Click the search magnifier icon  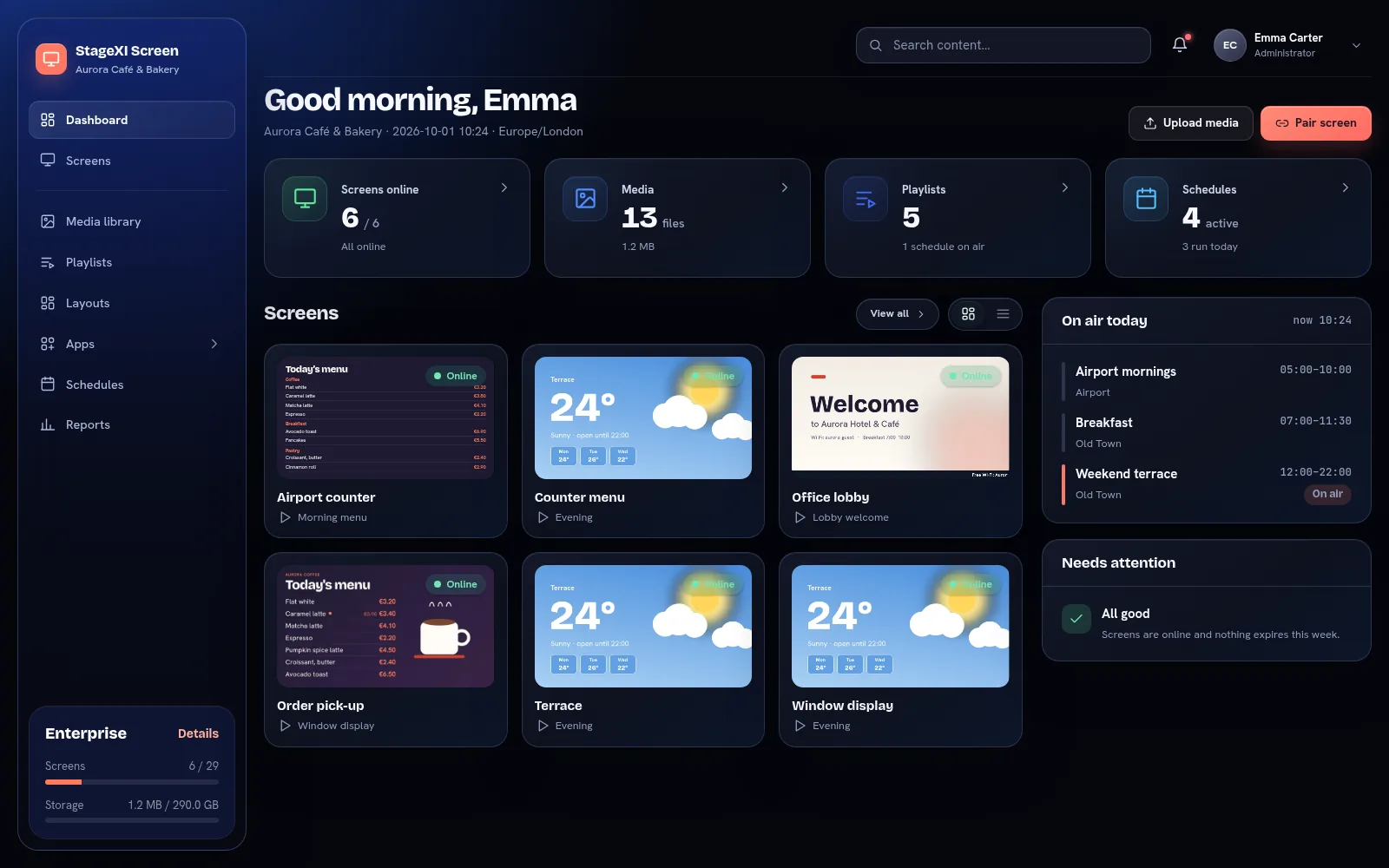[x=876, y=45]
